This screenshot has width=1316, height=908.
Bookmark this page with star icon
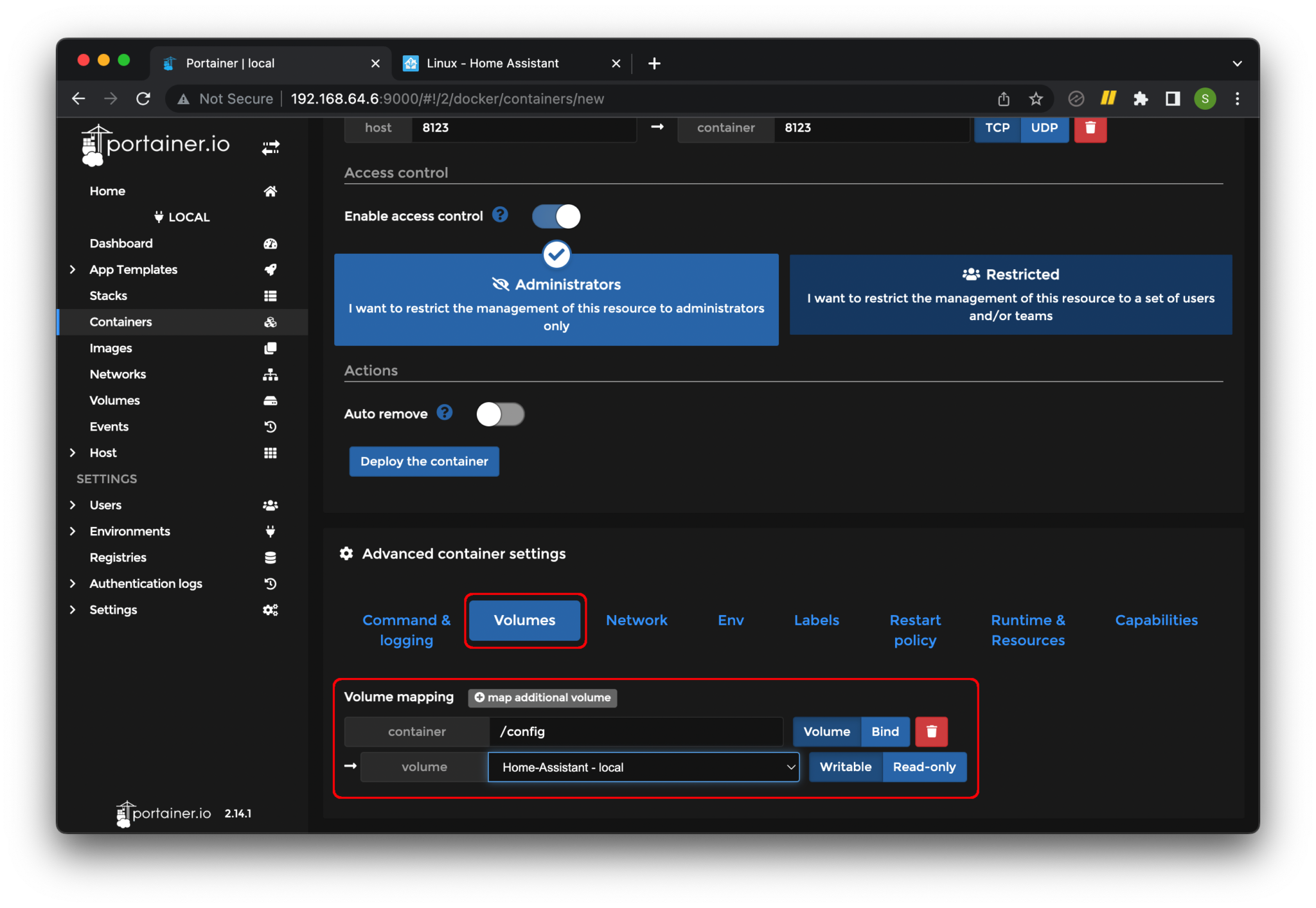pos(1035,99)
